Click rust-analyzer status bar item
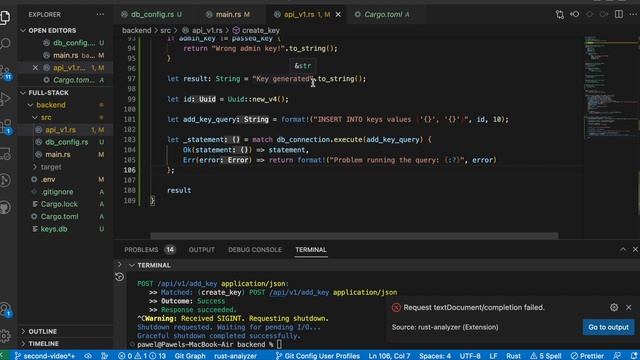The width and height of the screenshot is (640, 360). coord(236,356)
